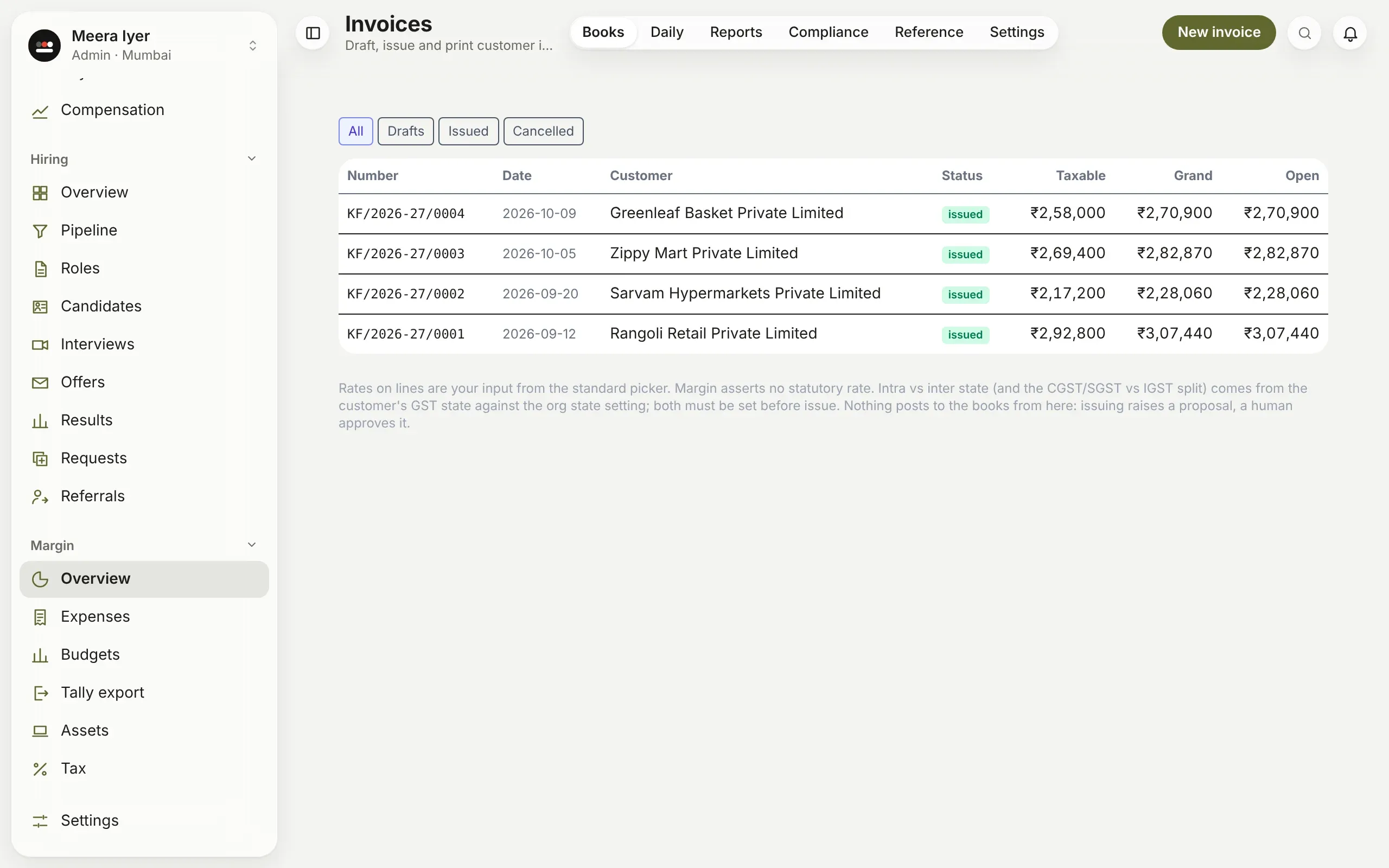Select the All filter
1389x868 pixels.
[x=356, y=131]
